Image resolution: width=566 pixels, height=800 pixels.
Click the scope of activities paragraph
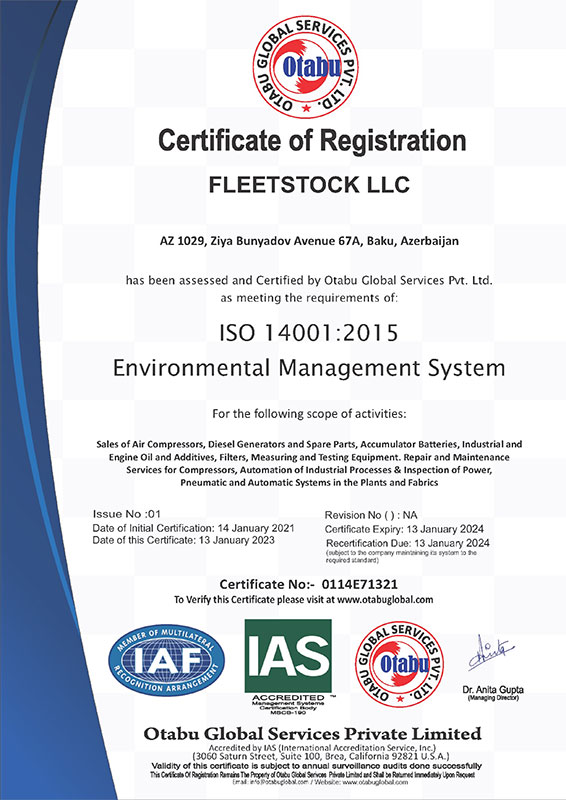(x=309, y=463)
